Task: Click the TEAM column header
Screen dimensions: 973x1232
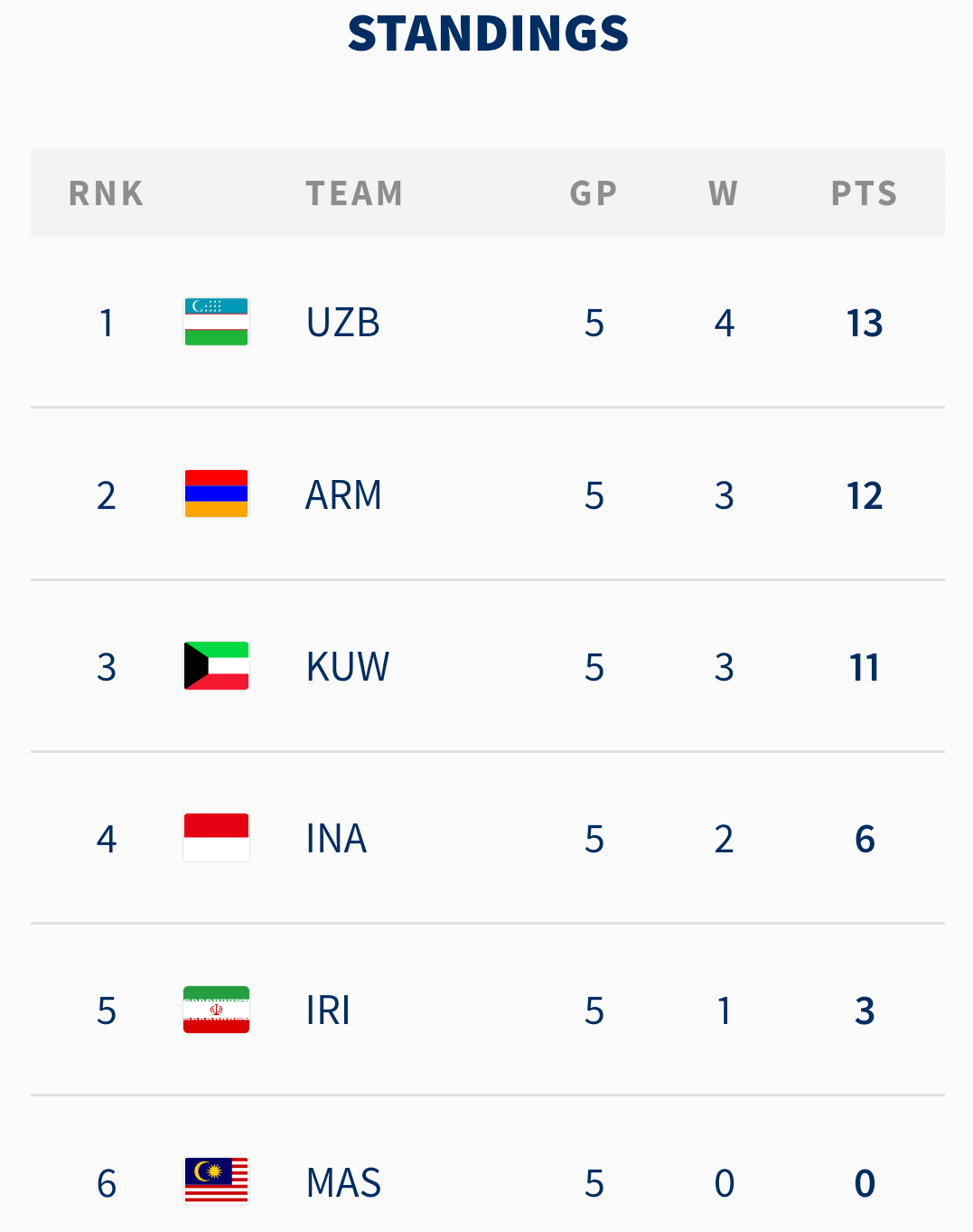Action: point(354,193)
